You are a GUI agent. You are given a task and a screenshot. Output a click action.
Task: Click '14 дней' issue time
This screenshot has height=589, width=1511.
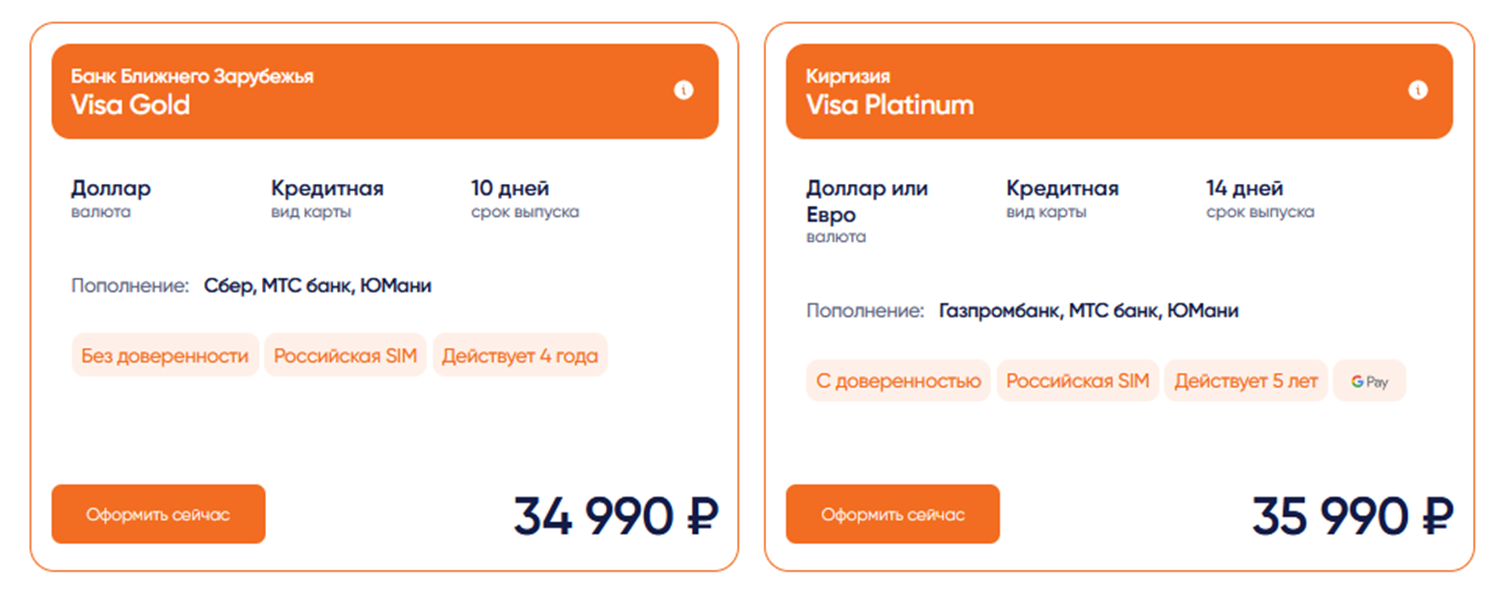pos(1244,188)
